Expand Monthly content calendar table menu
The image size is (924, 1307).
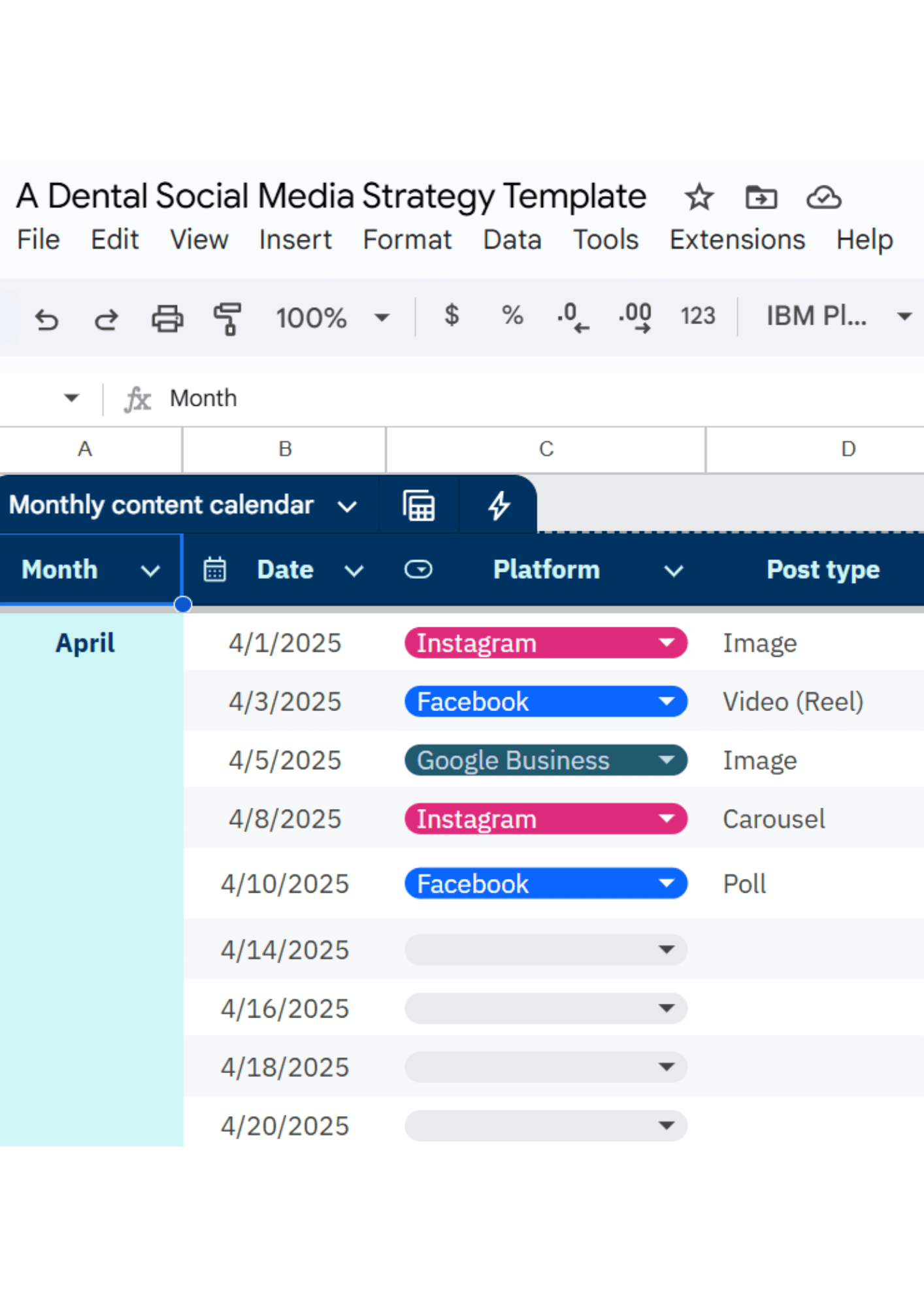click(346, 506)
